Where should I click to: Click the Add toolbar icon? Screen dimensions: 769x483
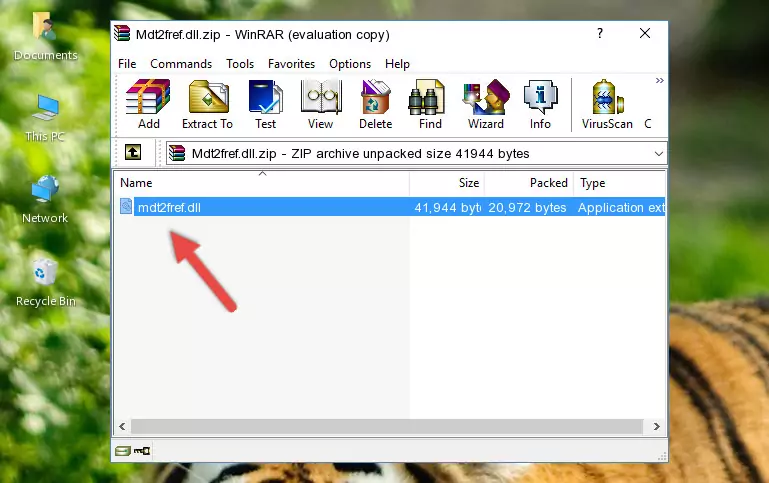148,104
